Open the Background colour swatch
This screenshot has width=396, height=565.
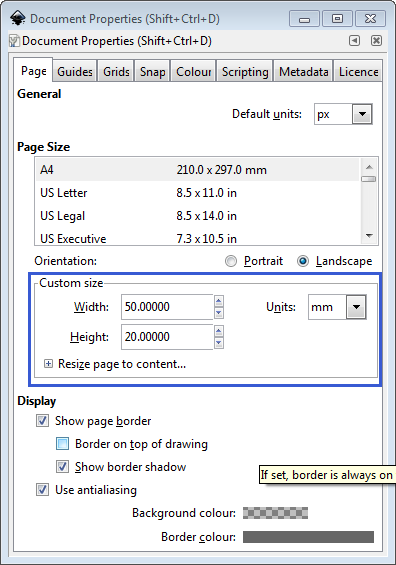coord(275,513)
